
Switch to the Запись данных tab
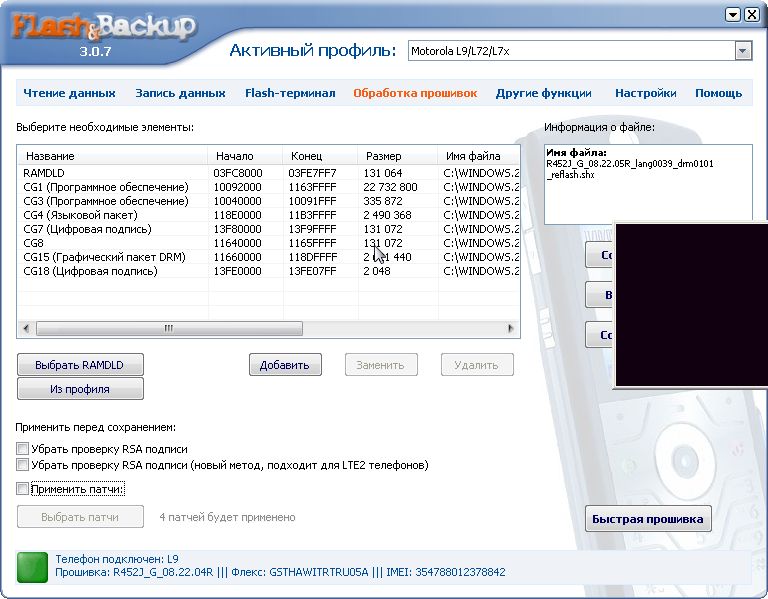point(180,93)
